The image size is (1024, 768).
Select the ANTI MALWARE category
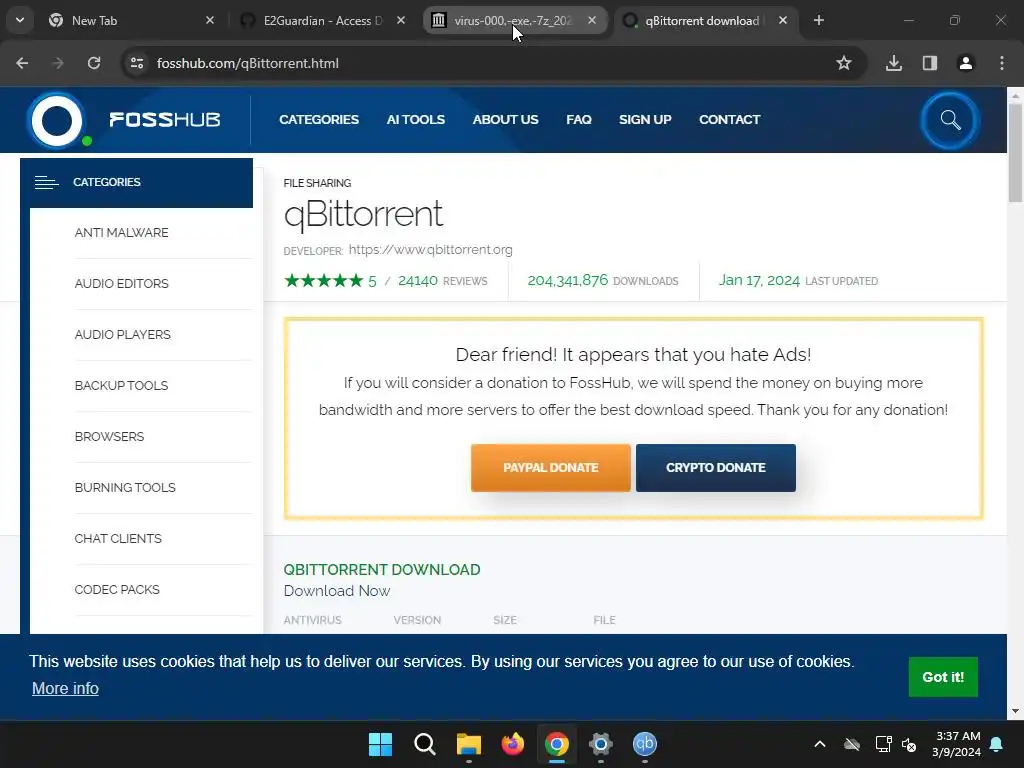click(x=121, y=232)
